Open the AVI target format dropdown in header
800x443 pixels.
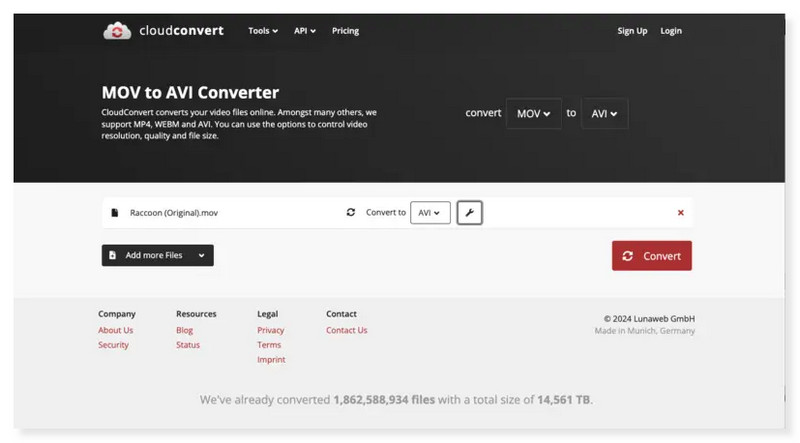point(605,113)
